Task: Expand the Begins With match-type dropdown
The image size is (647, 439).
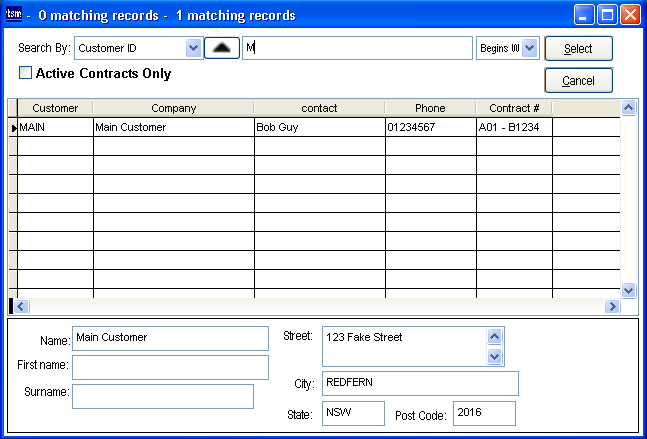Action: [530, 48]
